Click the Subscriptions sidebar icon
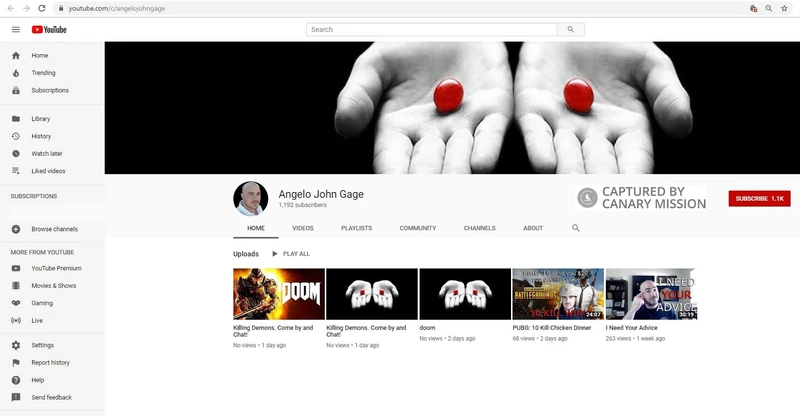The height and width of the screenshot is (416, 800). click(16, 90)
